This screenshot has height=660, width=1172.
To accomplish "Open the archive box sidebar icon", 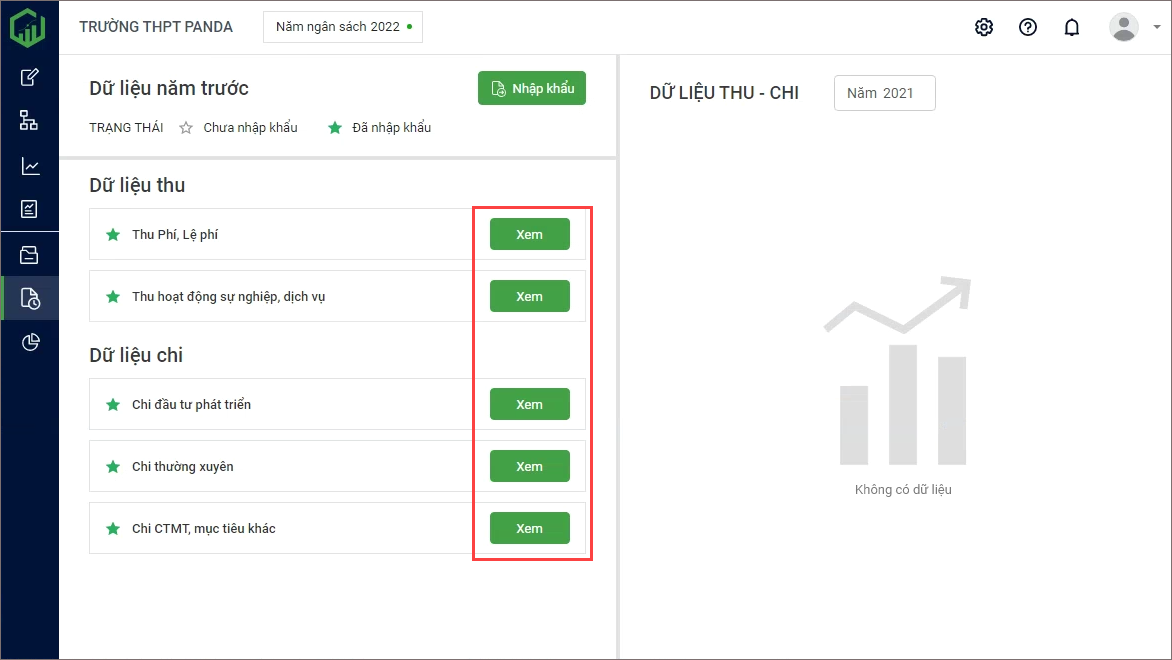I will coord(29,256).
